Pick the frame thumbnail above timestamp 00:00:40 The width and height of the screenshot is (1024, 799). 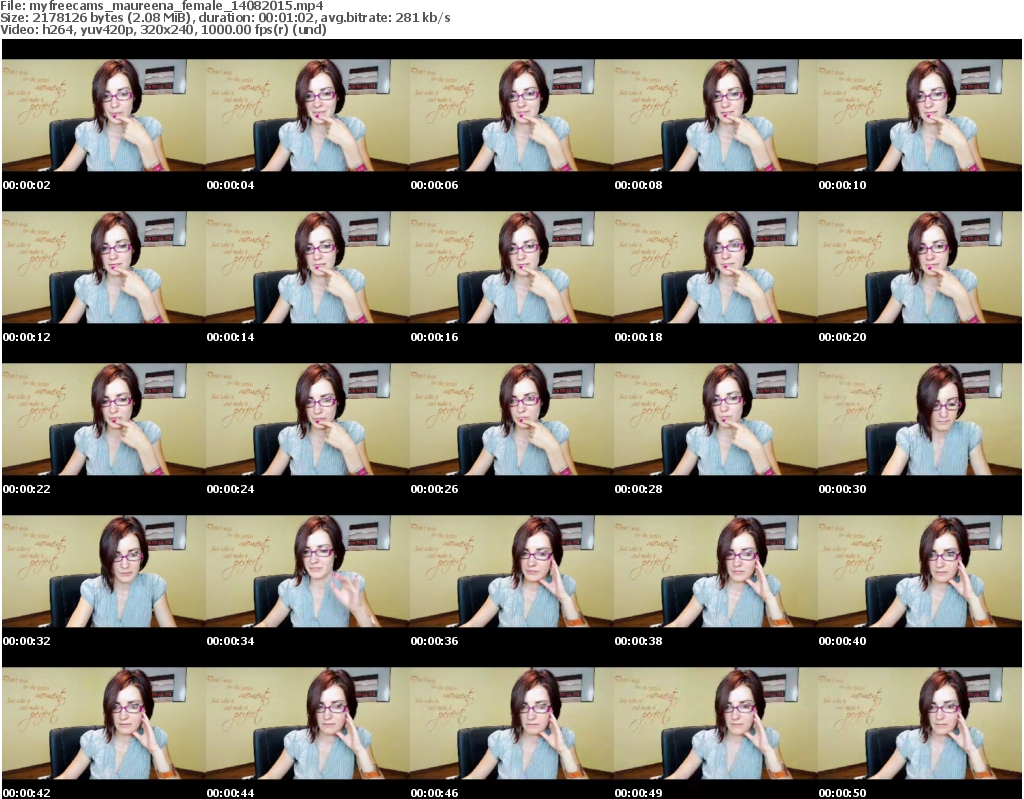click(x=919, y=572)
